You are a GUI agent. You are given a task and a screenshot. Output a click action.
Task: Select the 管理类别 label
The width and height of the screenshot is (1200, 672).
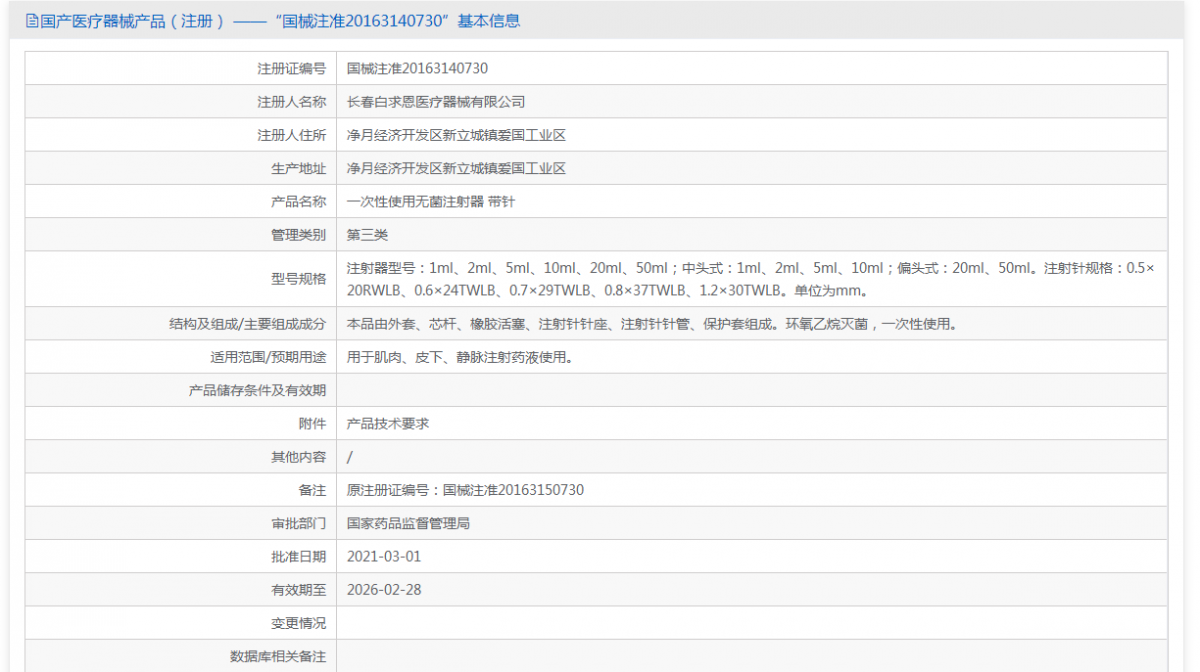coord(299,235)
